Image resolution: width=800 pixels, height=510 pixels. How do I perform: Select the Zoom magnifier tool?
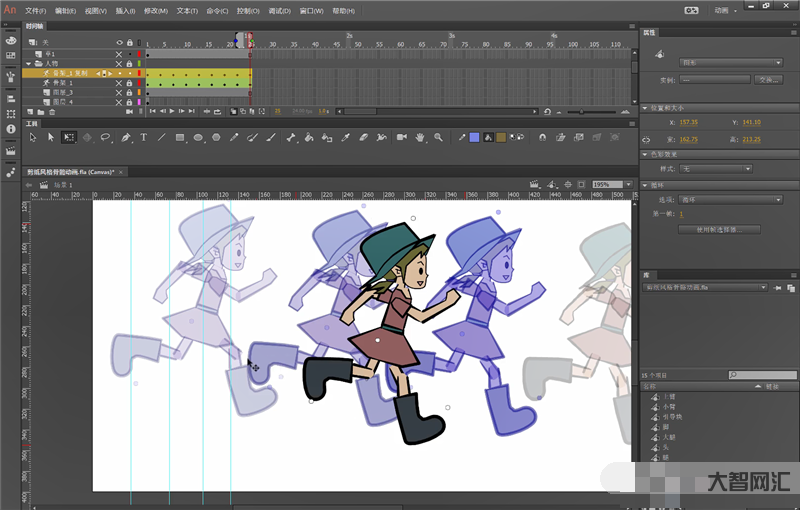click(x=438, y=137)
